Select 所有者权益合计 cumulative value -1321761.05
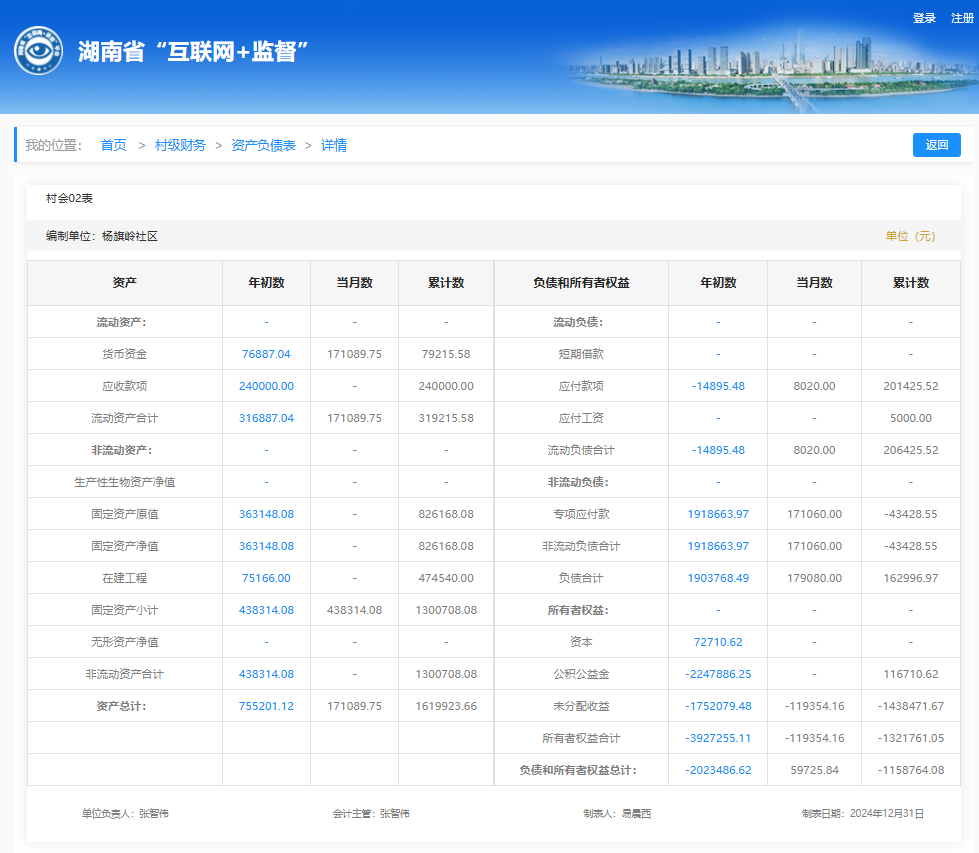 click(910, 737)
